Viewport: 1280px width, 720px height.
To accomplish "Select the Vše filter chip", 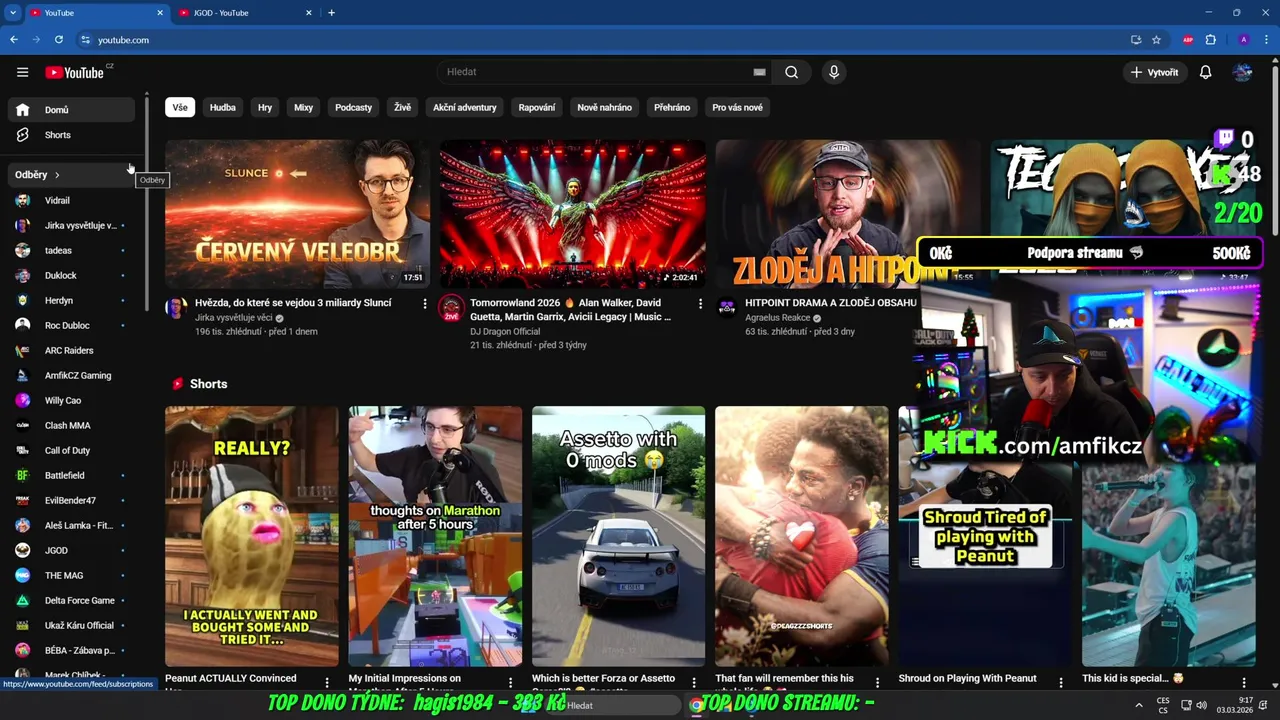I will [179, 107].
